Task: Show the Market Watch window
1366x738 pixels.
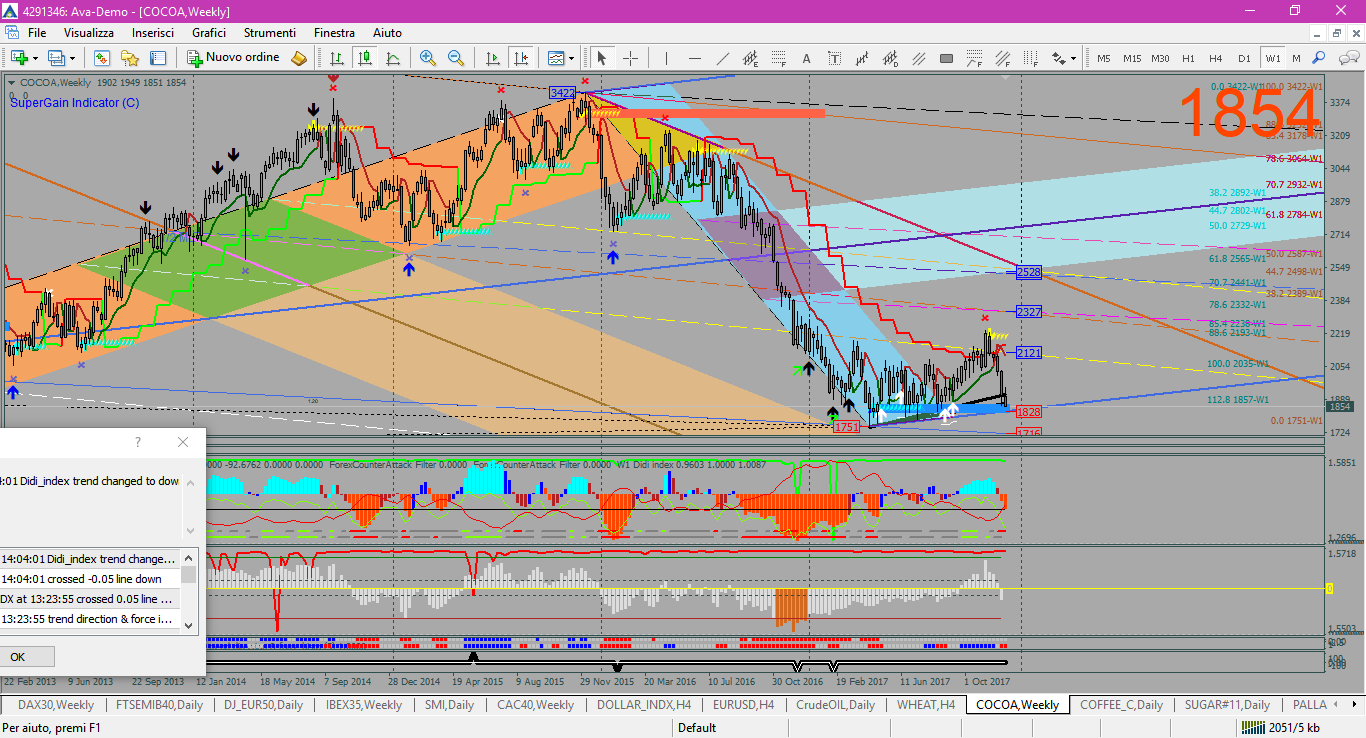Action: pyautogui.click(x=102, y=58)
